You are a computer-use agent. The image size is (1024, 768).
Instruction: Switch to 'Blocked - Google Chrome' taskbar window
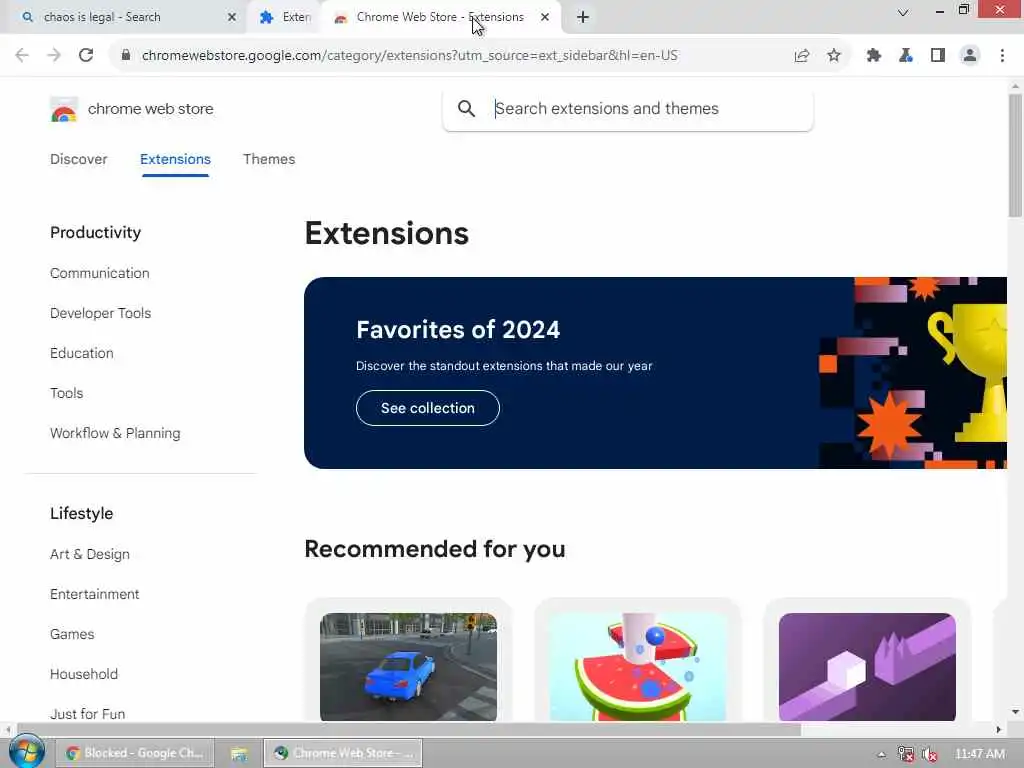136,753
